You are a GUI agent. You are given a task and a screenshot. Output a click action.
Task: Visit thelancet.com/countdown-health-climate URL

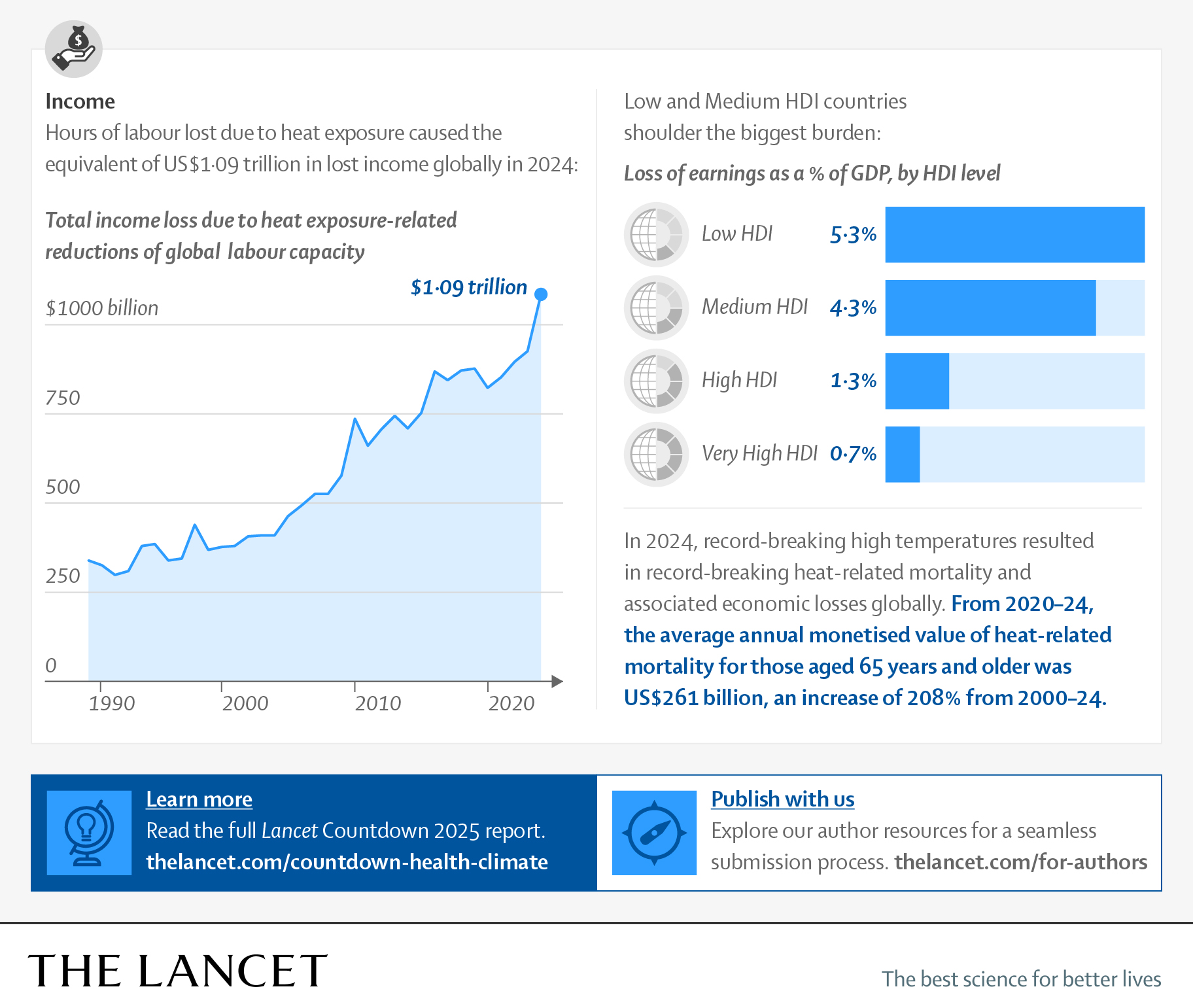pos(347,862)
